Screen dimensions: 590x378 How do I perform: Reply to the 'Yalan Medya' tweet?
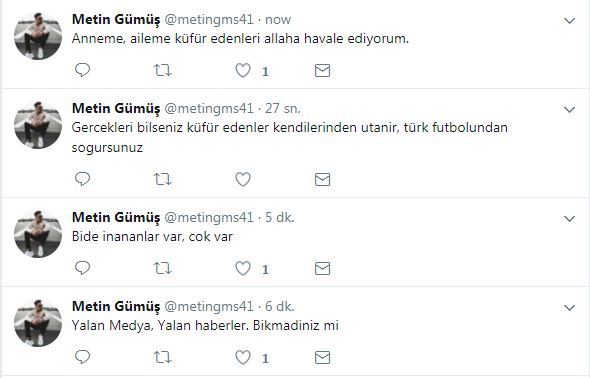pos(82,357)
